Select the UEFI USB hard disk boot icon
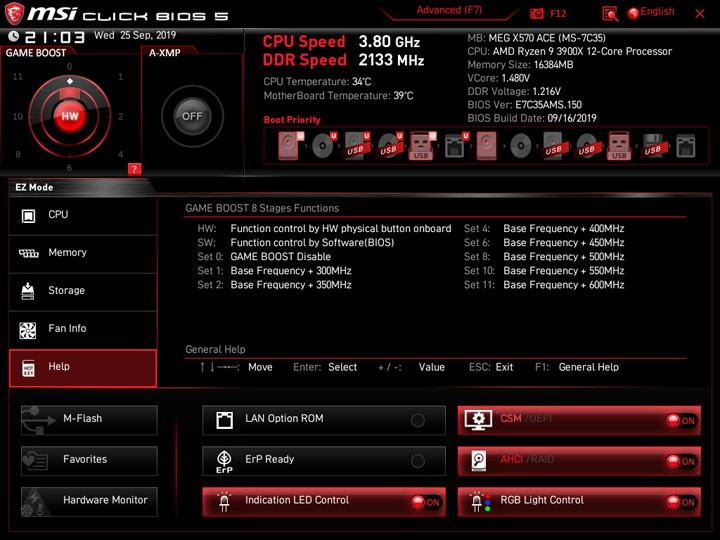720x540 pixels. point(357,146)
